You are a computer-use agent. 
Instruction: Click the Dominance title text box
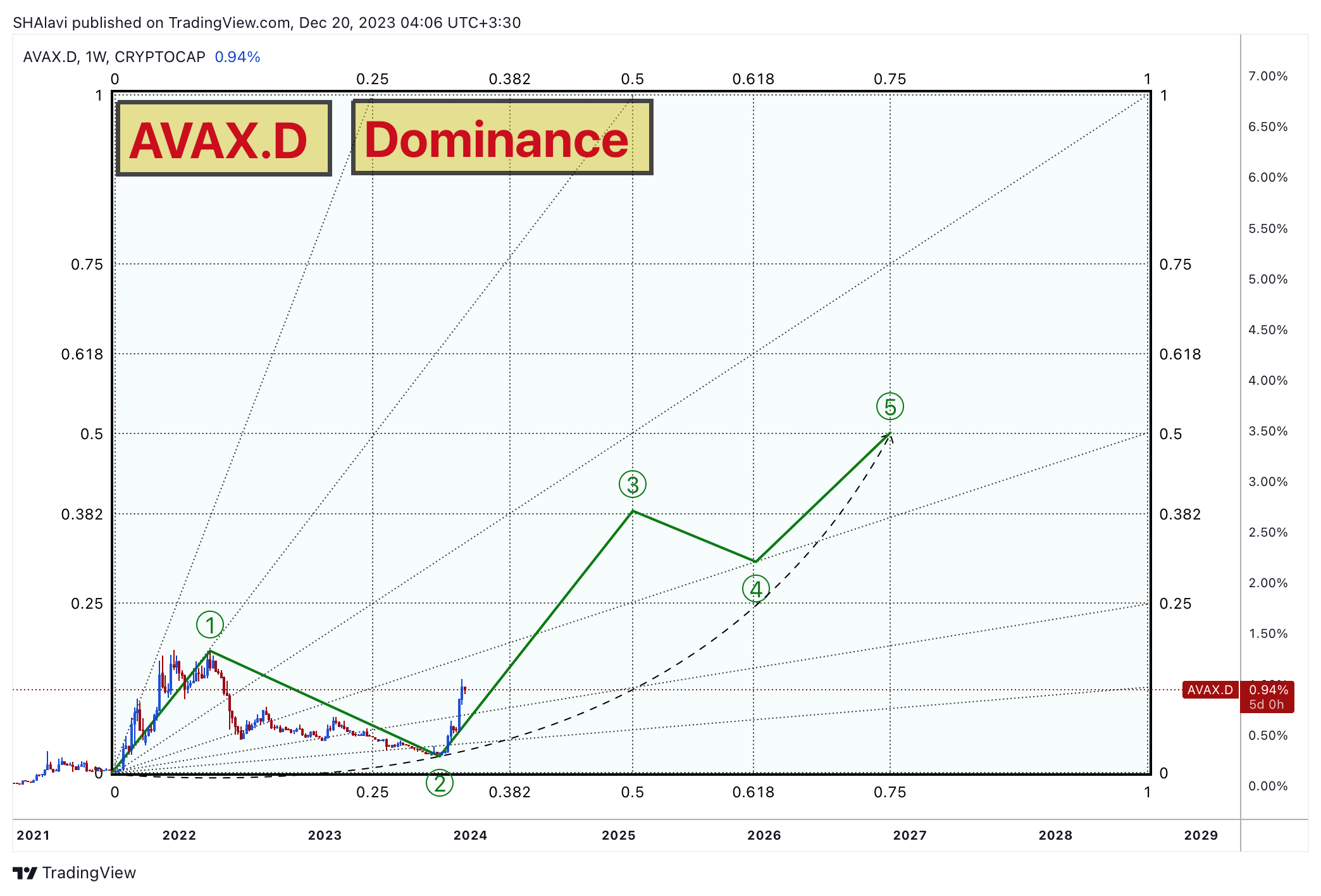point(502,137)
